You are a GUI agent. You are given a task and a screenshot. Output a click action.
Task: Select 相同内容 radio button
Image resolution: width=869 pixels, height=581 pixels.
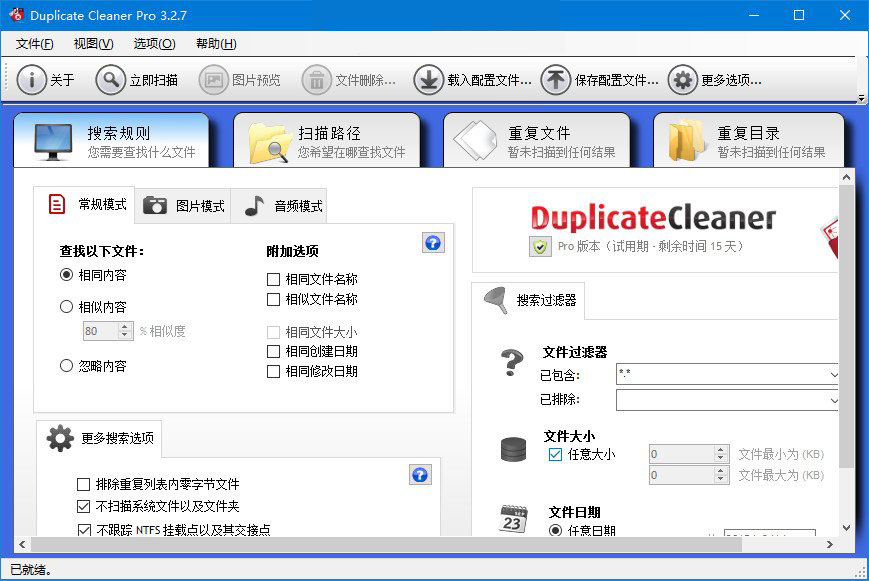[x=66, y=275]
